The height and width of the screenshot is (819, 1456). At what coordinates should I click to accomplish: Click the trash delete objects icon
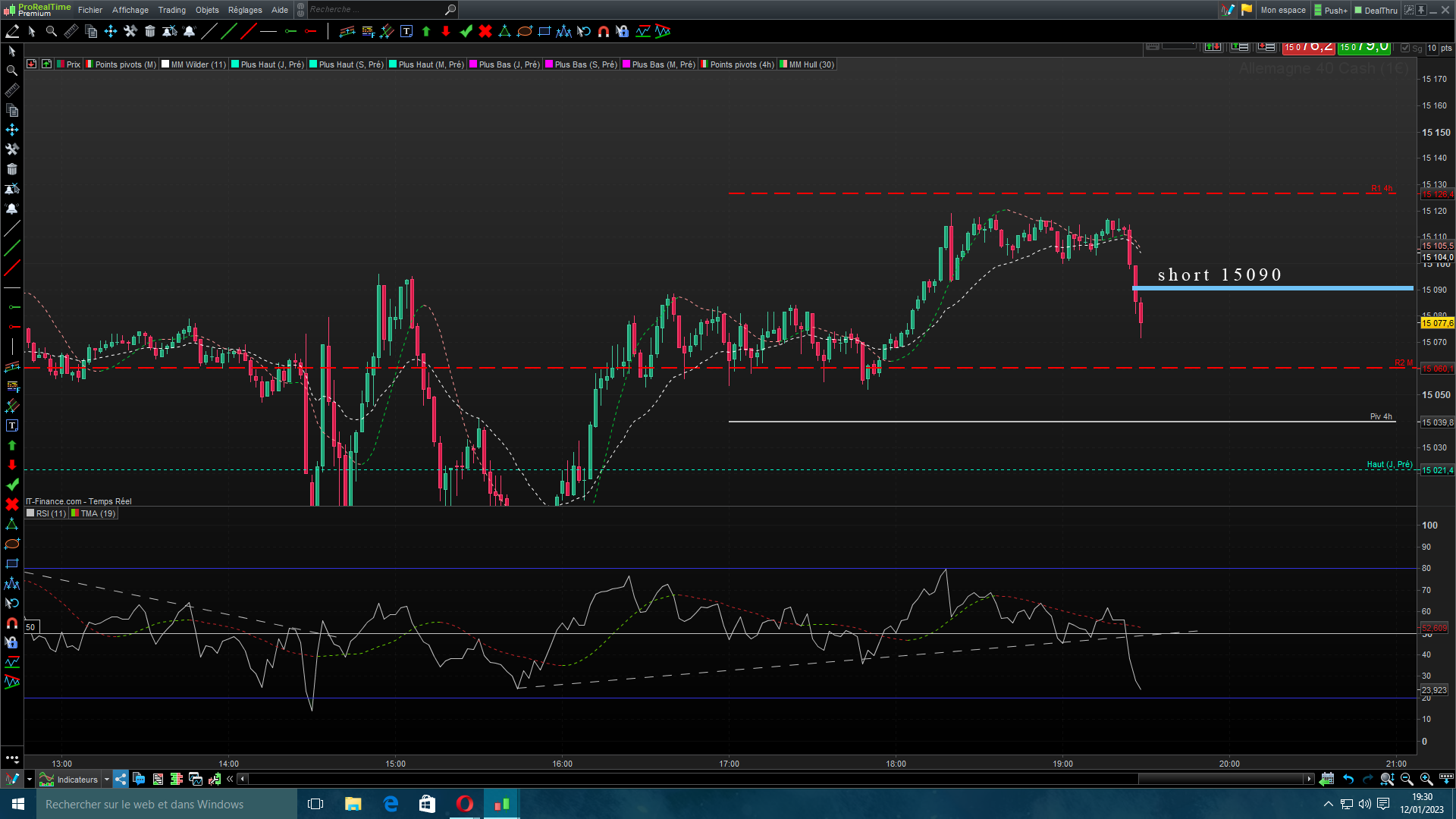coord(150,32)
